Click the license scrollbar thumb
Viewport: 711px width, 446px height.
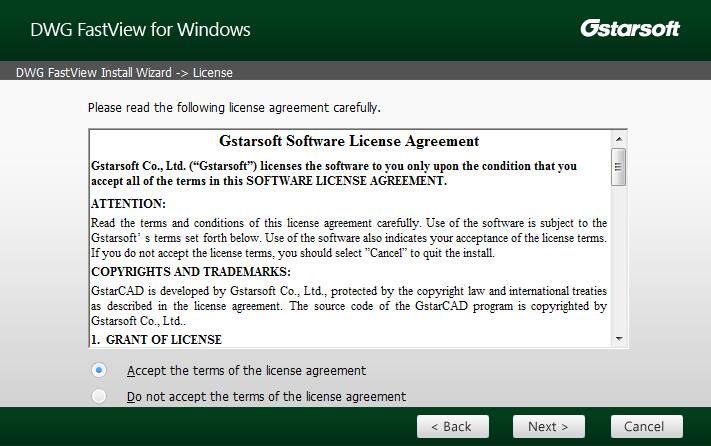click(x=619, y=167)
